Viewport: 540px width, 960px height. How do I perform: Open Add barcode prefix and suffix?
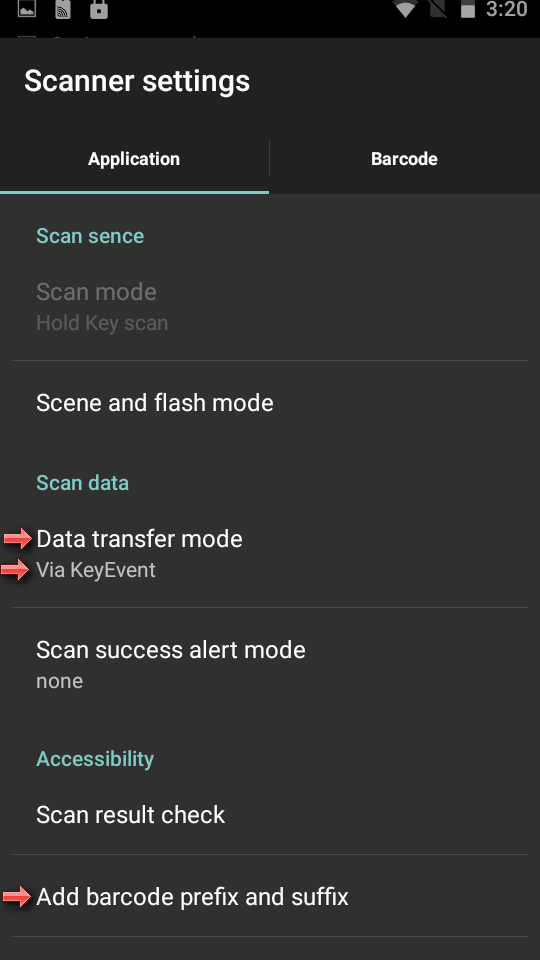click(270, 896)
